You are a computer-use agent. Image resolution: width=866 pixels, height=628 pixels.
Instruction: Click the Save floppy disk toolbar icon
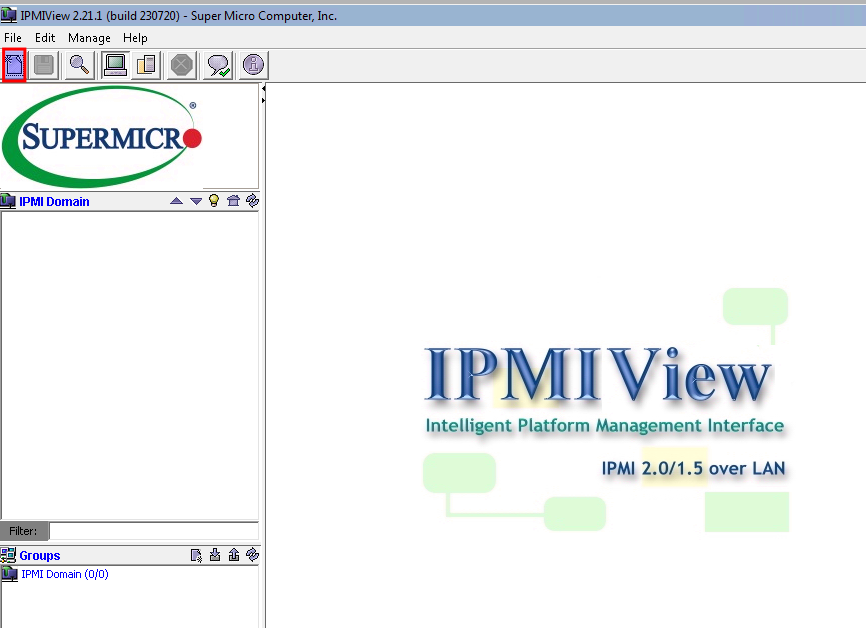(44, 65)
